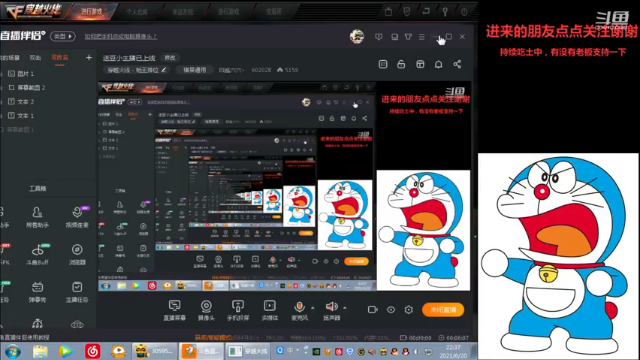Viewport: 640px width, 360px height.
Task: Select the 文本 2 source
Action: 21,101
